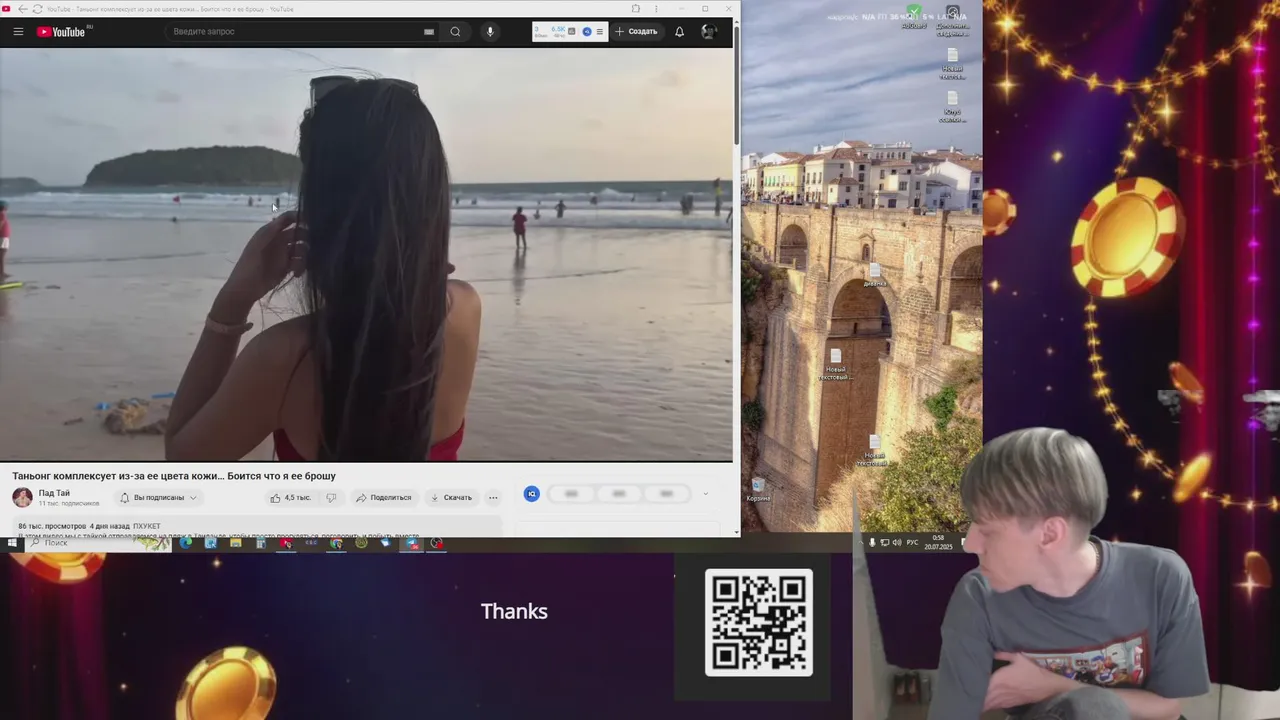1280x720 pixels.
Task: Click the Скачать download button
Action: coord(451,497)
